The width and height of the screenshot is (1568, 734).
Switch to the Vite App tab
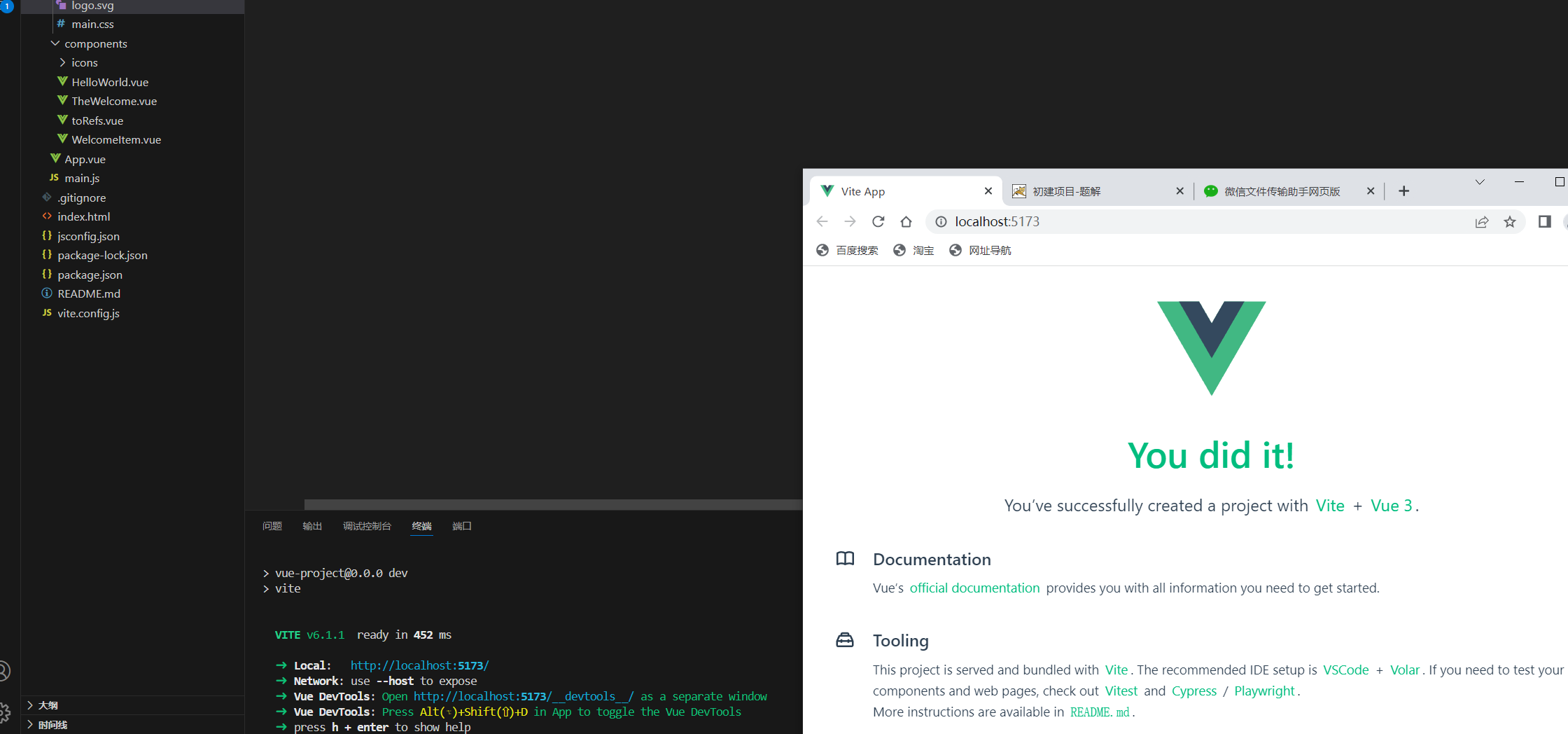tap(906, 191)
